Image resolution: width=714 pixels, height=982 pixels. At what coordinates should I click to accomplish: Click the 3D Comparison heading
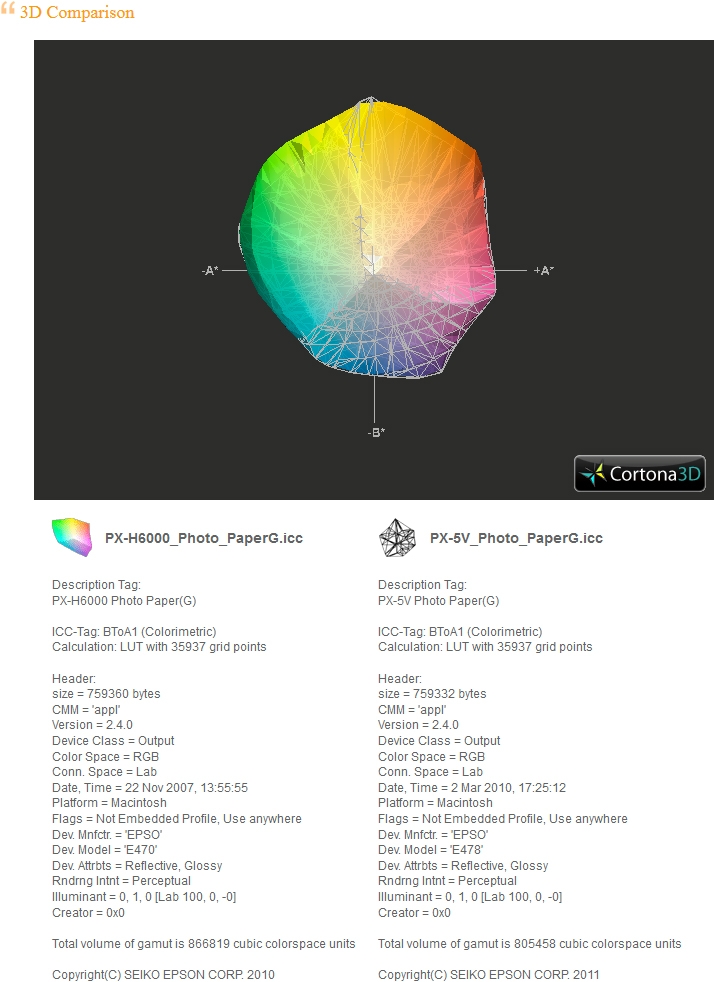(77, 13)
